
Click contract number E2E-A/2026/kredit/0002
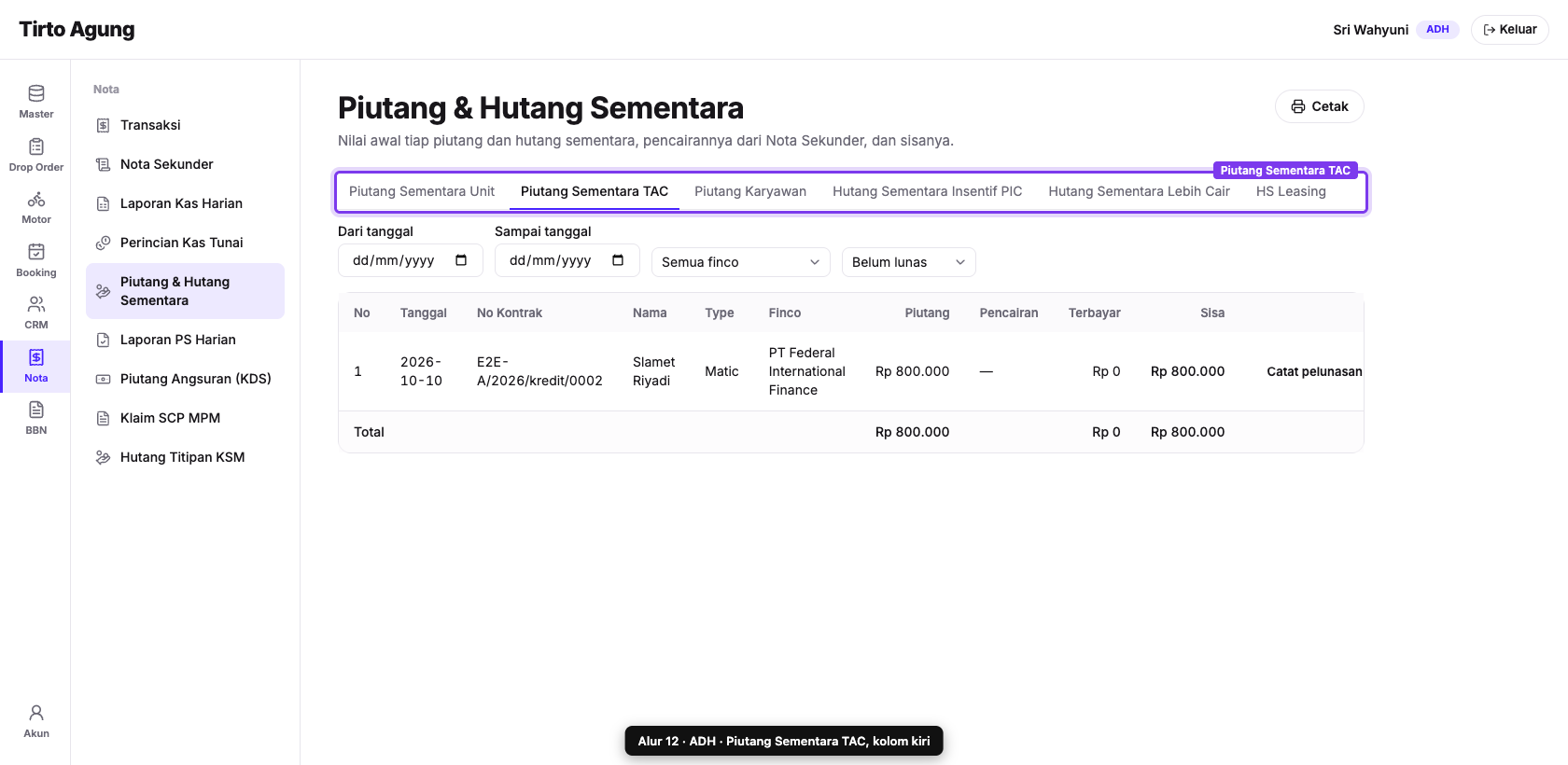coord(539,371)
